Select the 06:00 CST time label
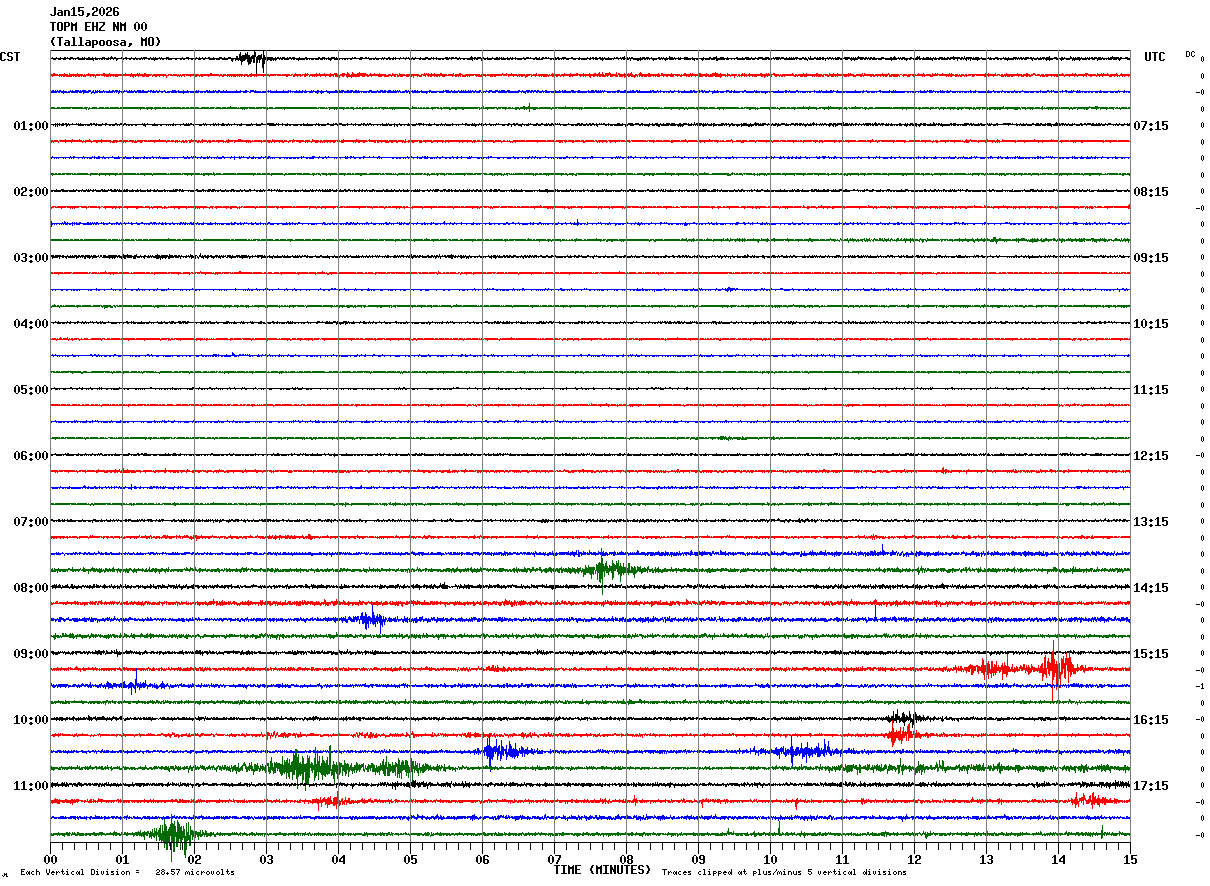The width and height of the screenshot is (1210, 886). point(31,456)
